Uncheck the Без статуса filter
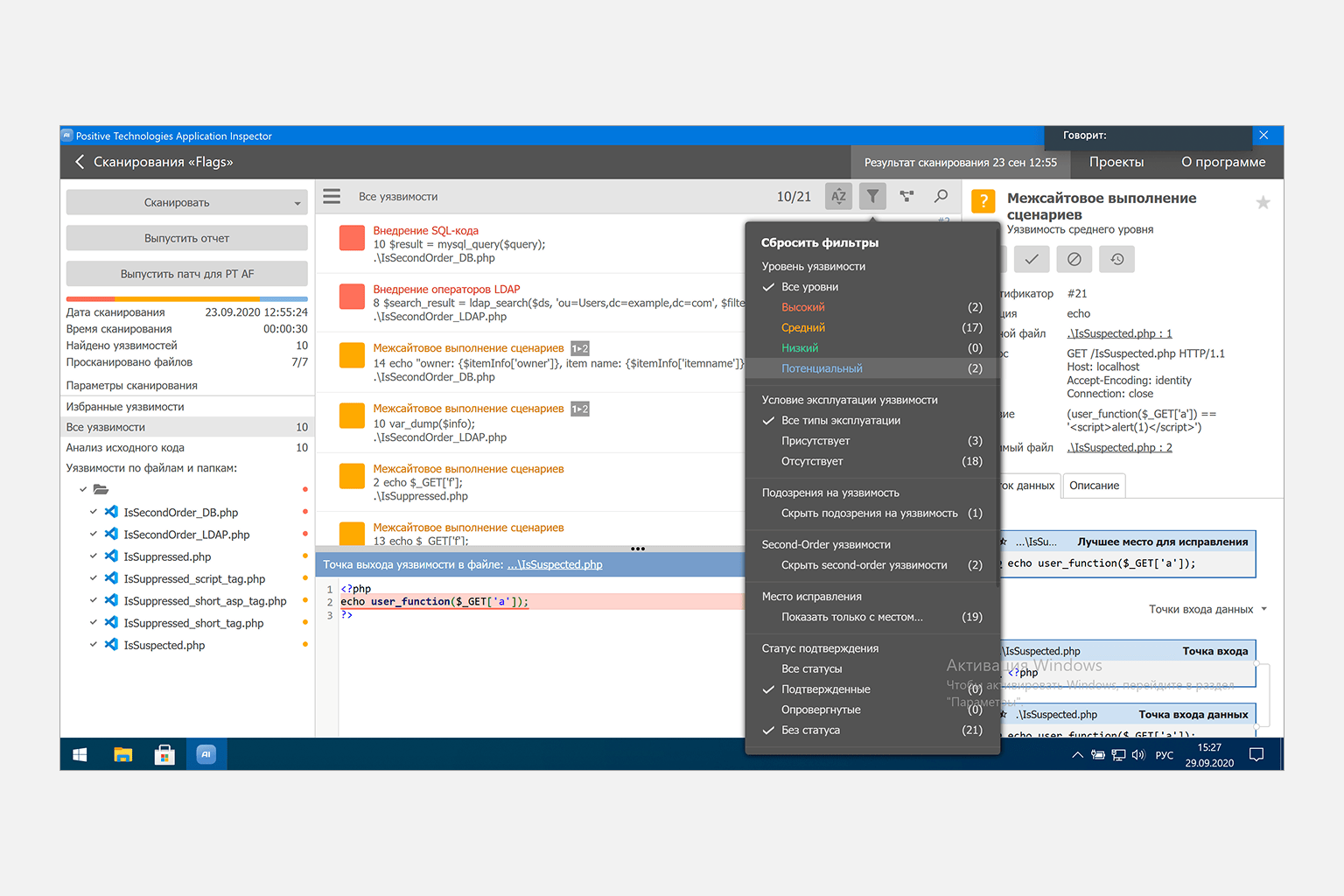 810,731
